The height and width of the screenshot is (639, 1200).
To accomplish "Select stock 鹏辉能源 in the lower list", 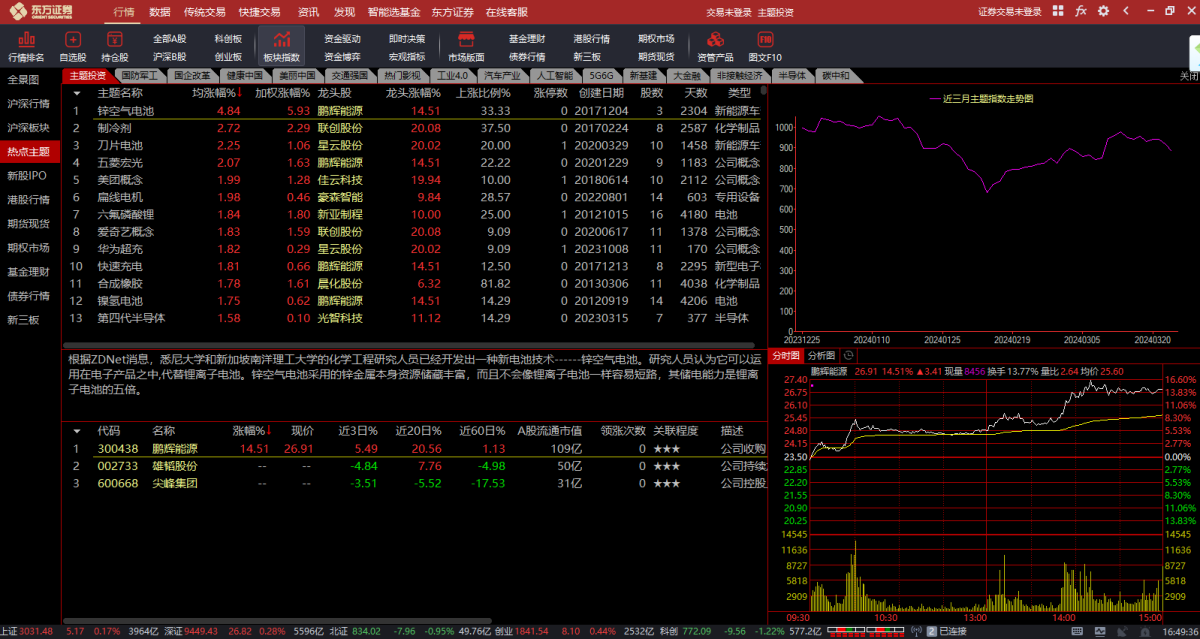I will click(x=415, y=448).
